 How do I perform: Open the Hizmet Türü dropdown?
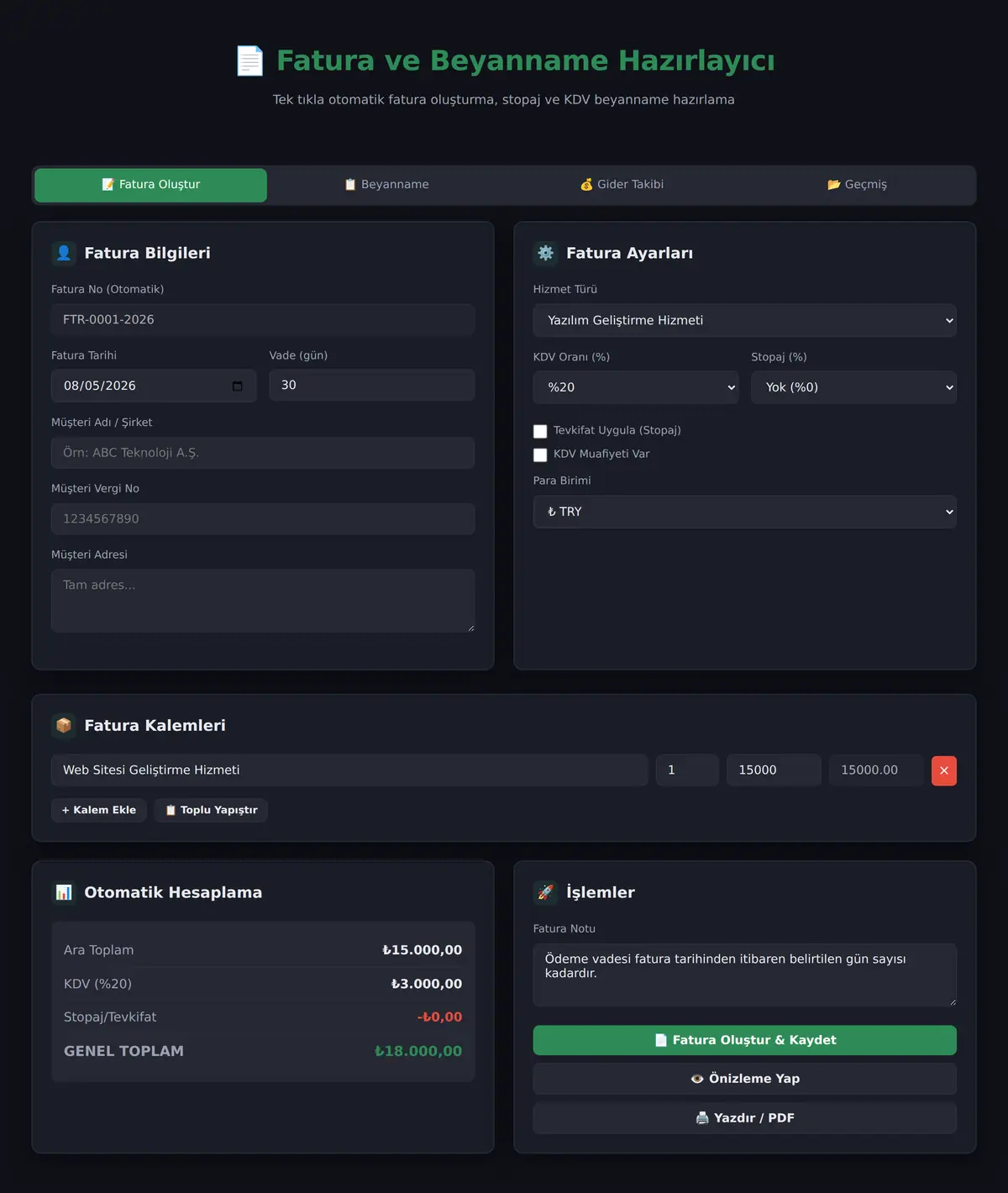point(745,320)
